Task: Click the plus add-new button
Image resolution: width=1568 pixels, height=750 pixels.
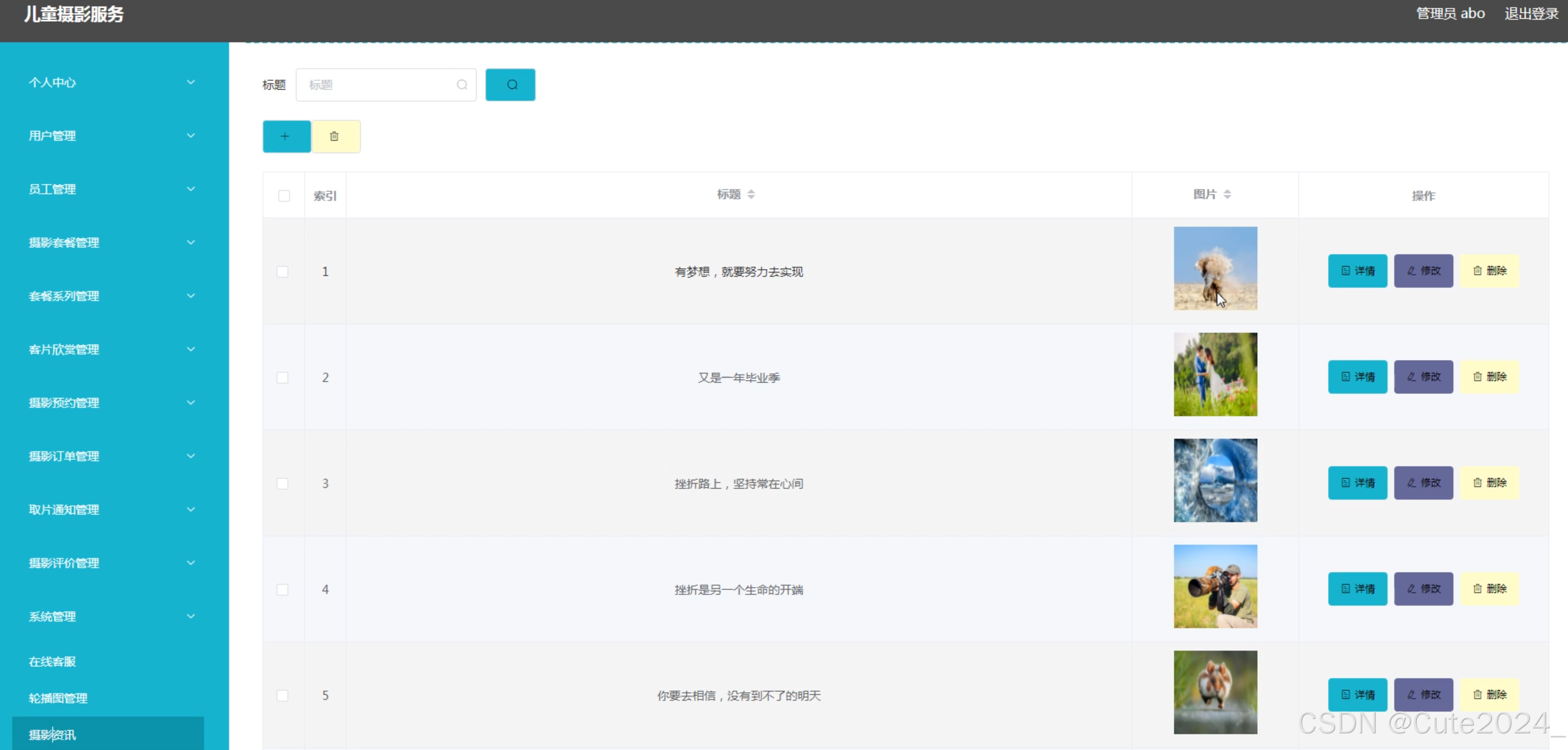Action: (286, 136)
